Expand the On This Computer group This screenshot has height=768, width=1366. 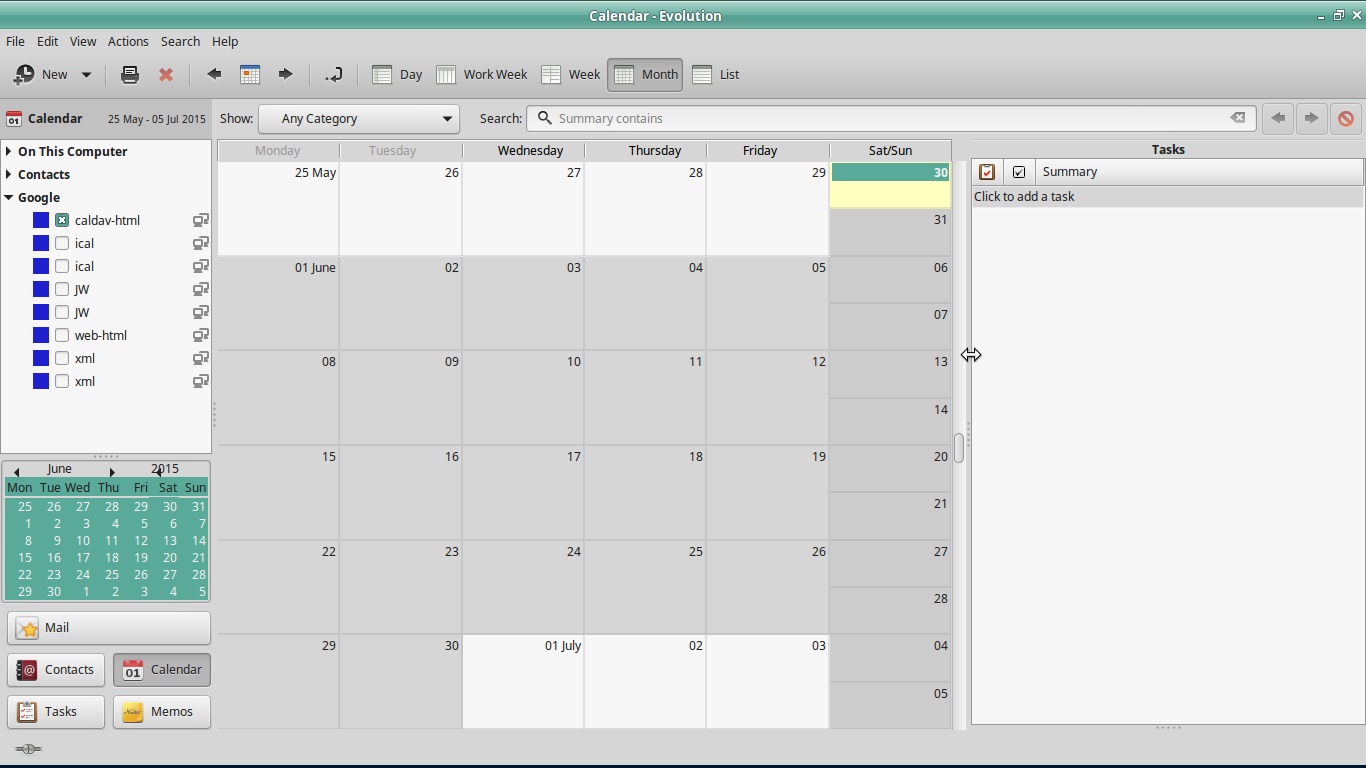coord(9,151)
